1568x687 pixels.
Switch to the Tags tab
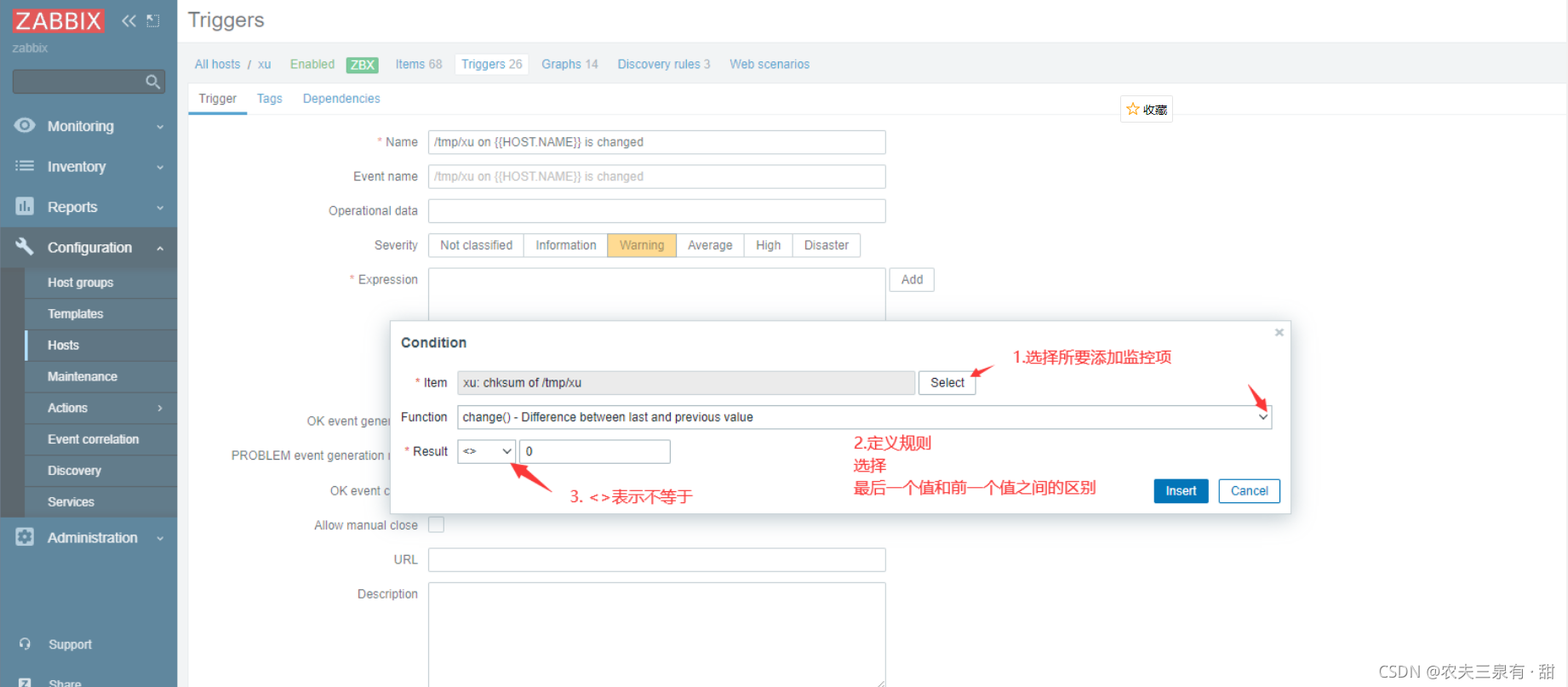pyautogui.click(x=270, y=99)
